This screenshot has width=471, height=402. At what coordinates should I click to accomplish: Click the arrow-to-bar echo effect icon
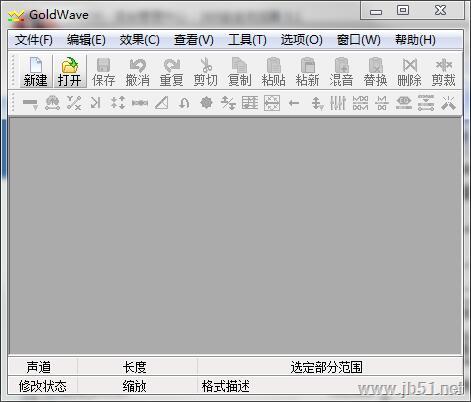point(96,103)
